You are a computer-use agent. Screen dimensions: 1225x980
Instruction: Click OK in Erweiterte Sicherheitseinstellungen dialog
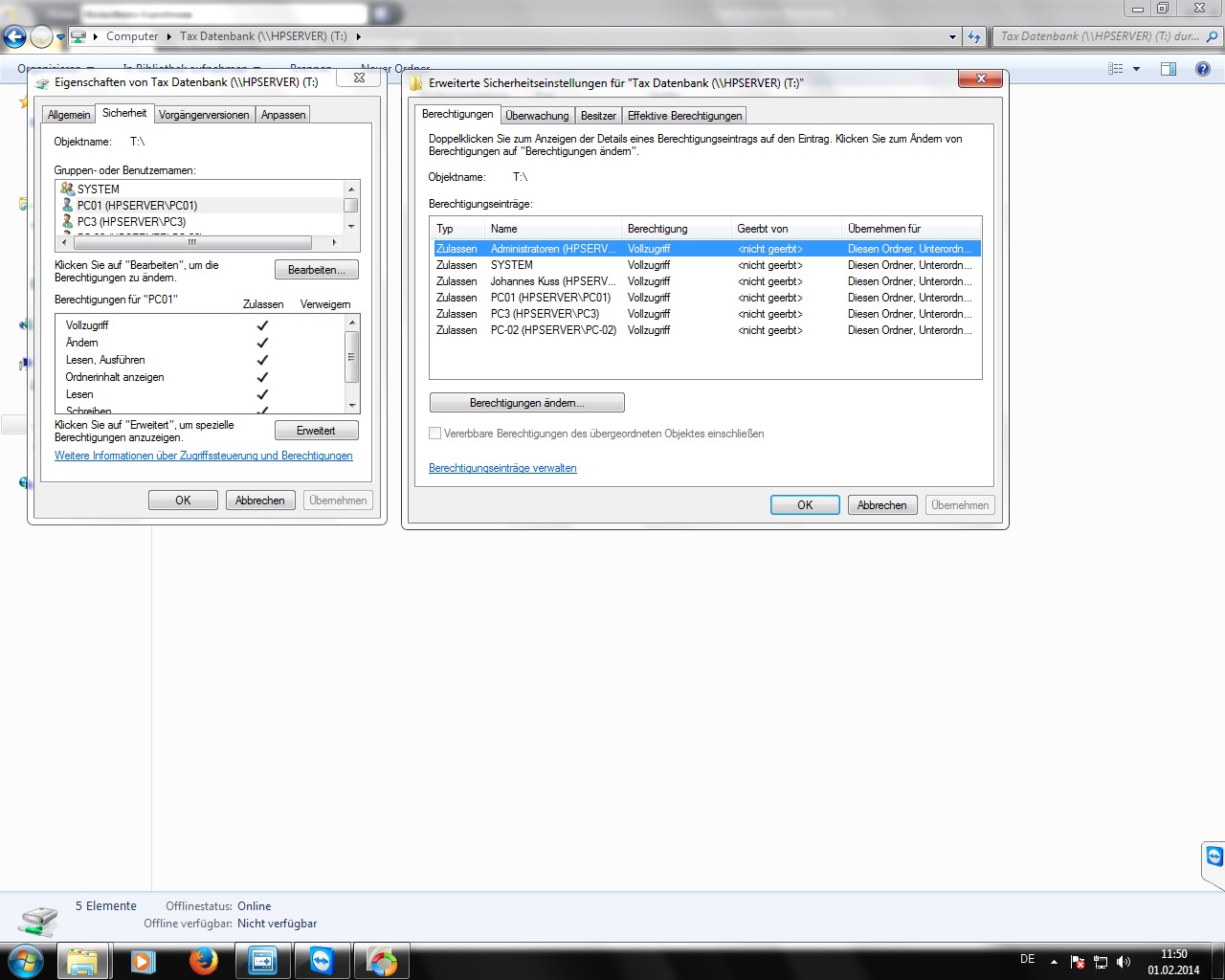tap(805, 505)
